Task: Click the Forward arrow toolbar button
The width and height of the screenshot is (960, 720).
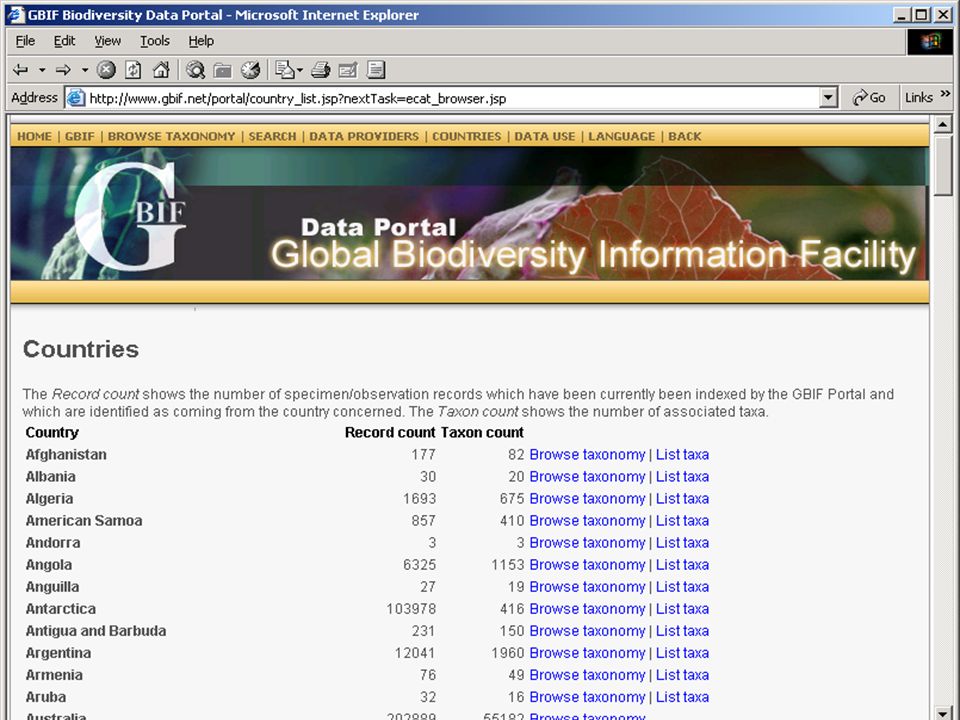Action: (x=63, y=70)
